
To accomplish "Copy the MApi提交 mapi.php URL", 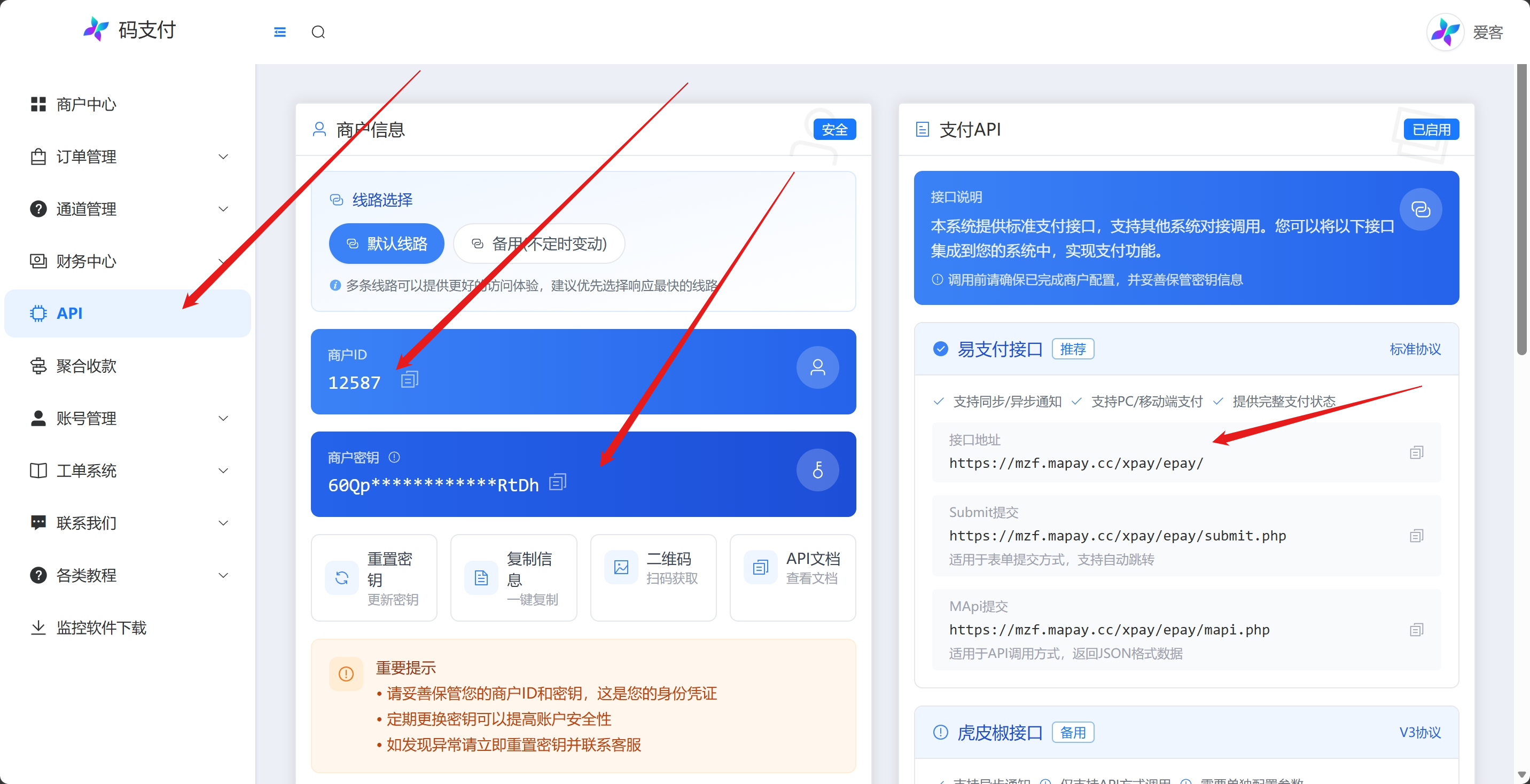I will pos(1416,630).
